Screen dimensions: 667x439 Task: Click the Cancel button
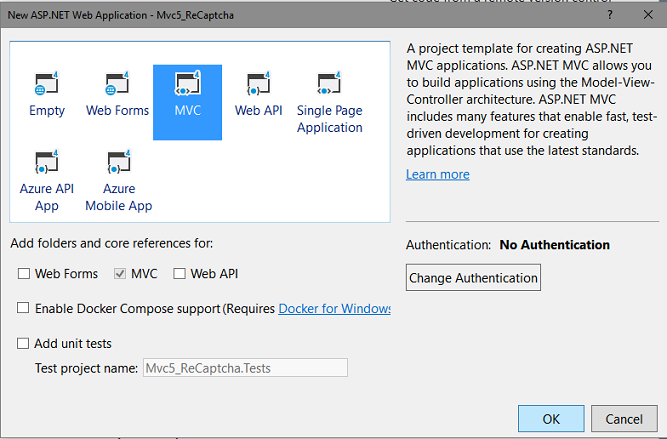[624, 419]
